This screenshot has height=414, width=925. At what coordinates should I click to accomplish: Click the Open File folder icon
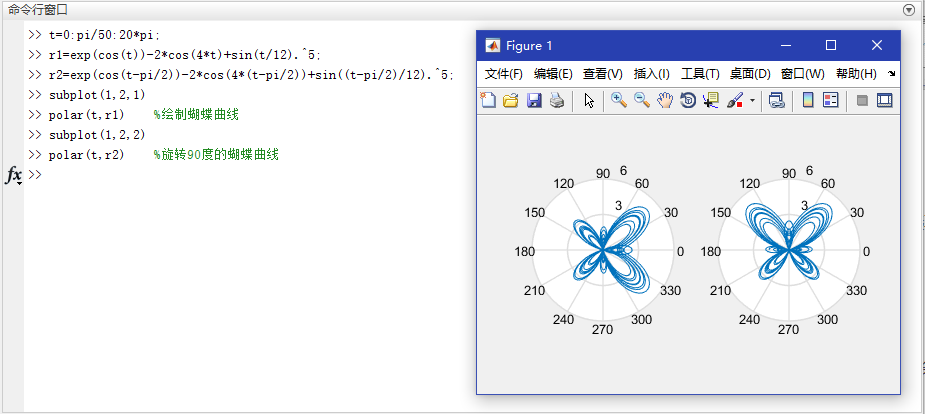coord(510,100)
